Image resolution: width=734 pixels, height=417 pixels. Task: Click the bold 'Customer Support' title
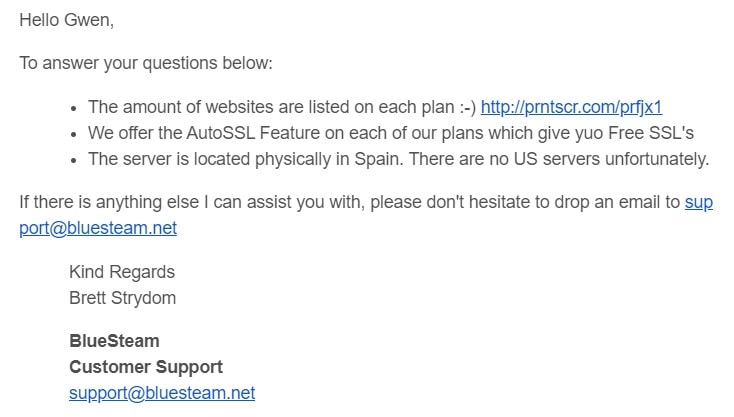click(x=146, y=367)
